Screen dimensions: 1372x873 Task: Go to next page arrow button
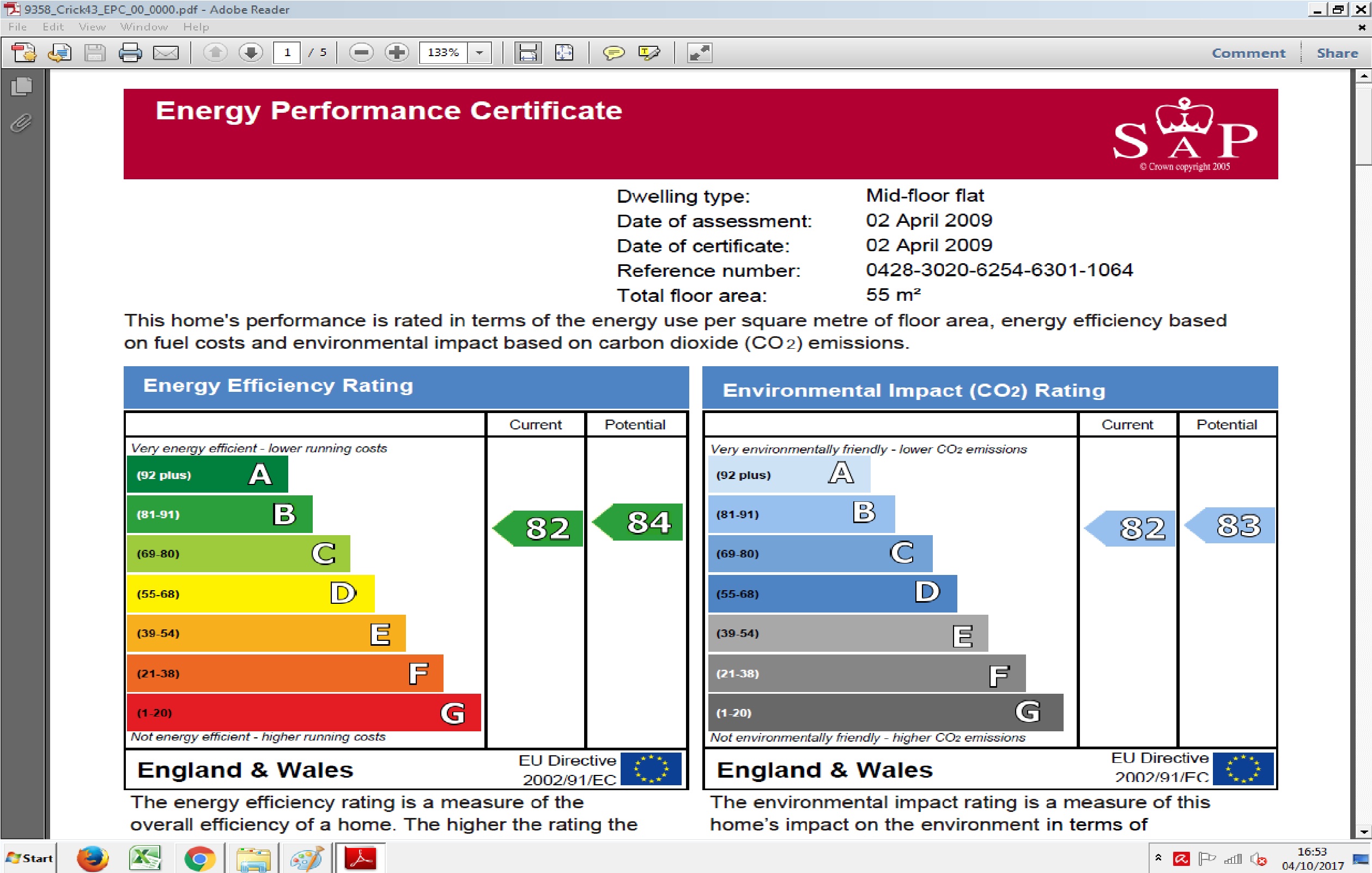click(251, 53)
